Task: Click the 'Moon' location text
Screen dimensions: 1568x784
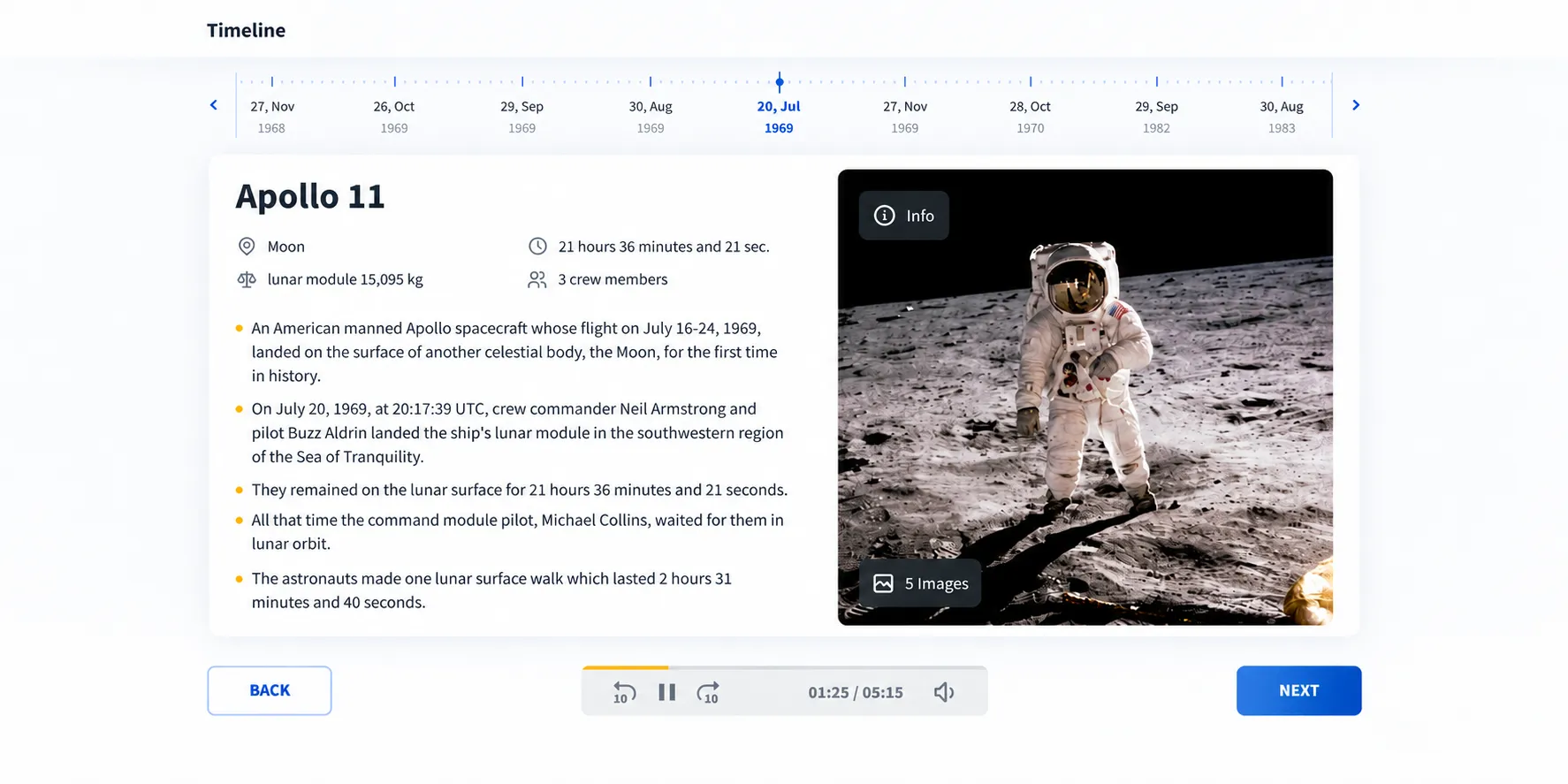Action: click(x=286, y=247)
